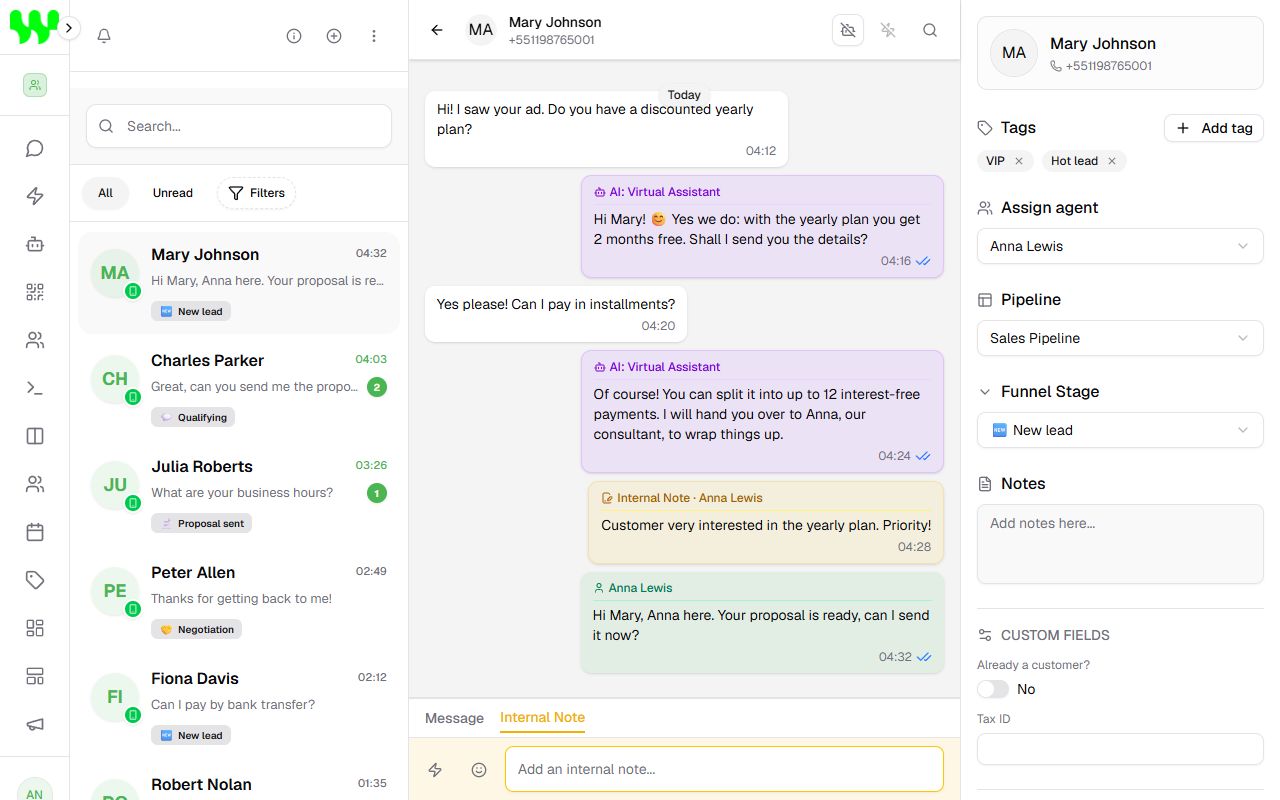Click the Qualifying stage badge on Charles Parker

point(193,417)
